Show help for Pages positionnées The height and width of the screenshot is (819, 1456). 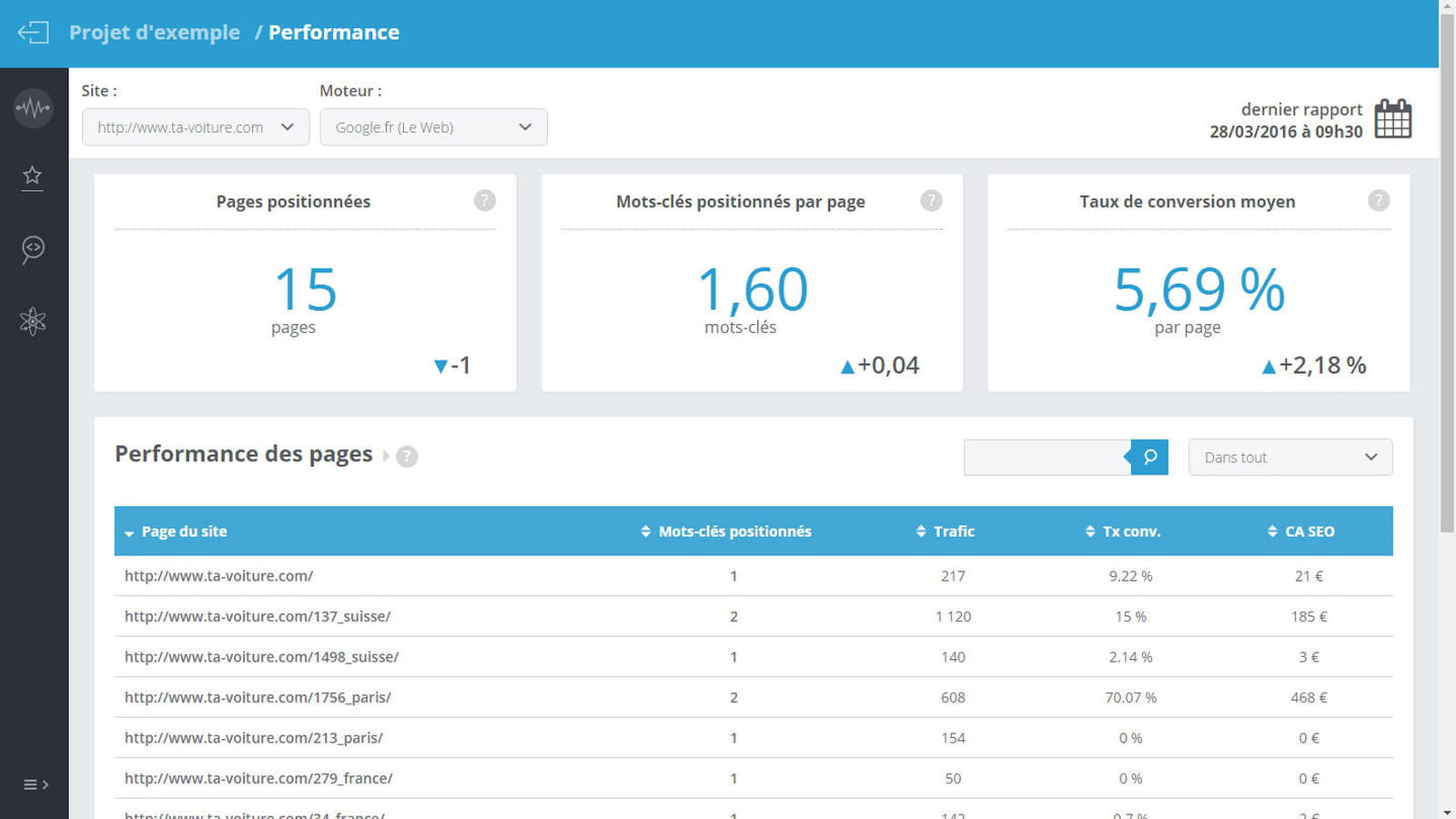485,200
